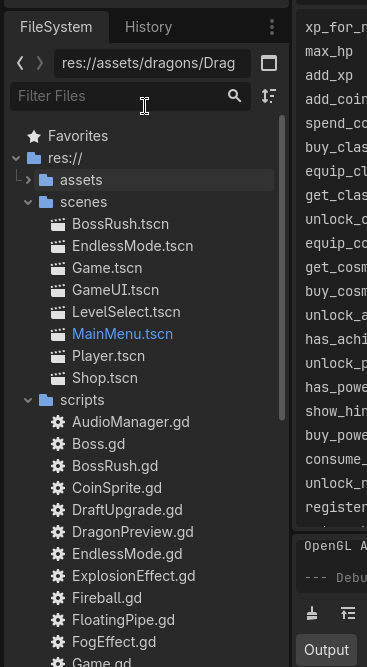Click the Filter Files search field
This screenshot has height=667, width=367.
pyautogui.click(x=130, y=96)
